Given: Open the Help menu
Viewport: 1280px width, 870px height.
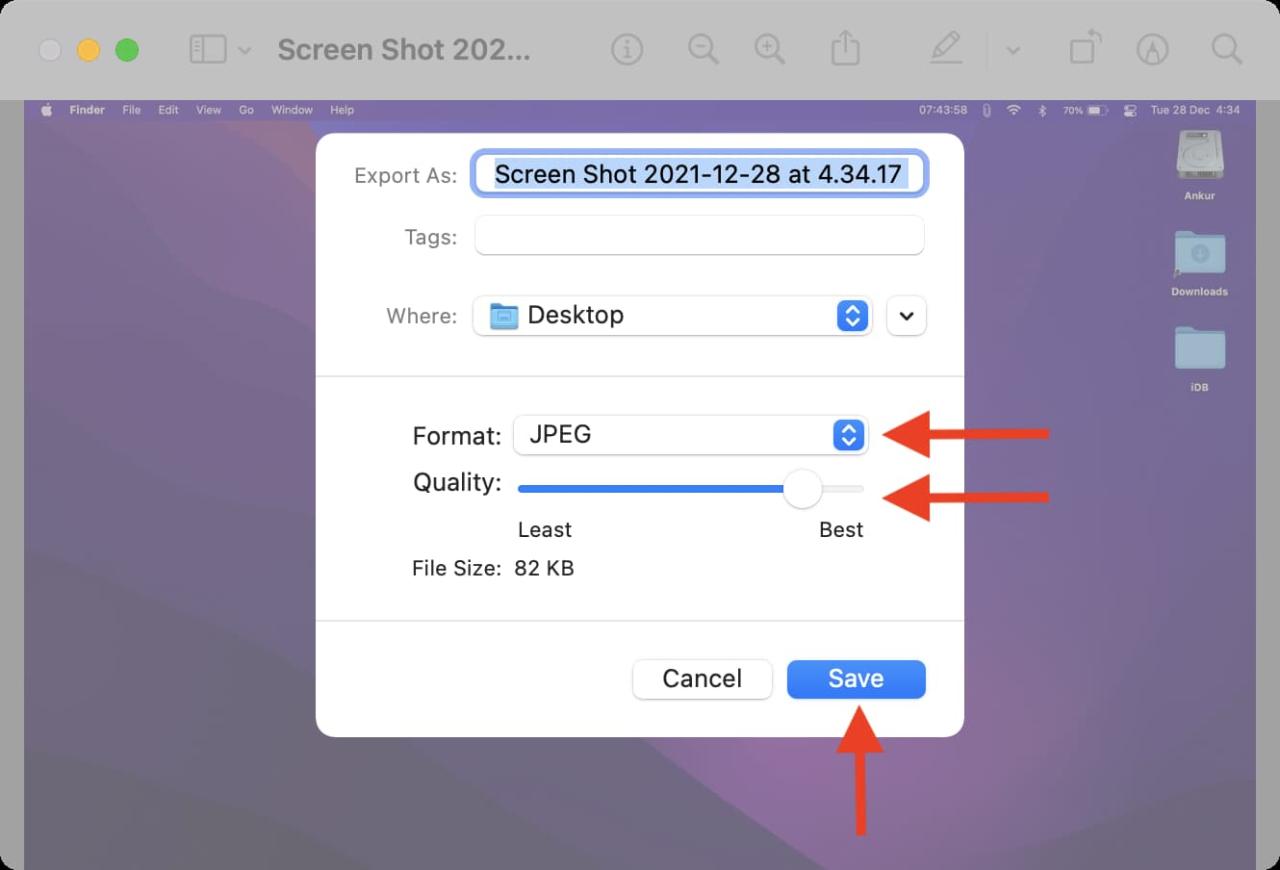Looking at the screenshot, I should pos(342,110).
